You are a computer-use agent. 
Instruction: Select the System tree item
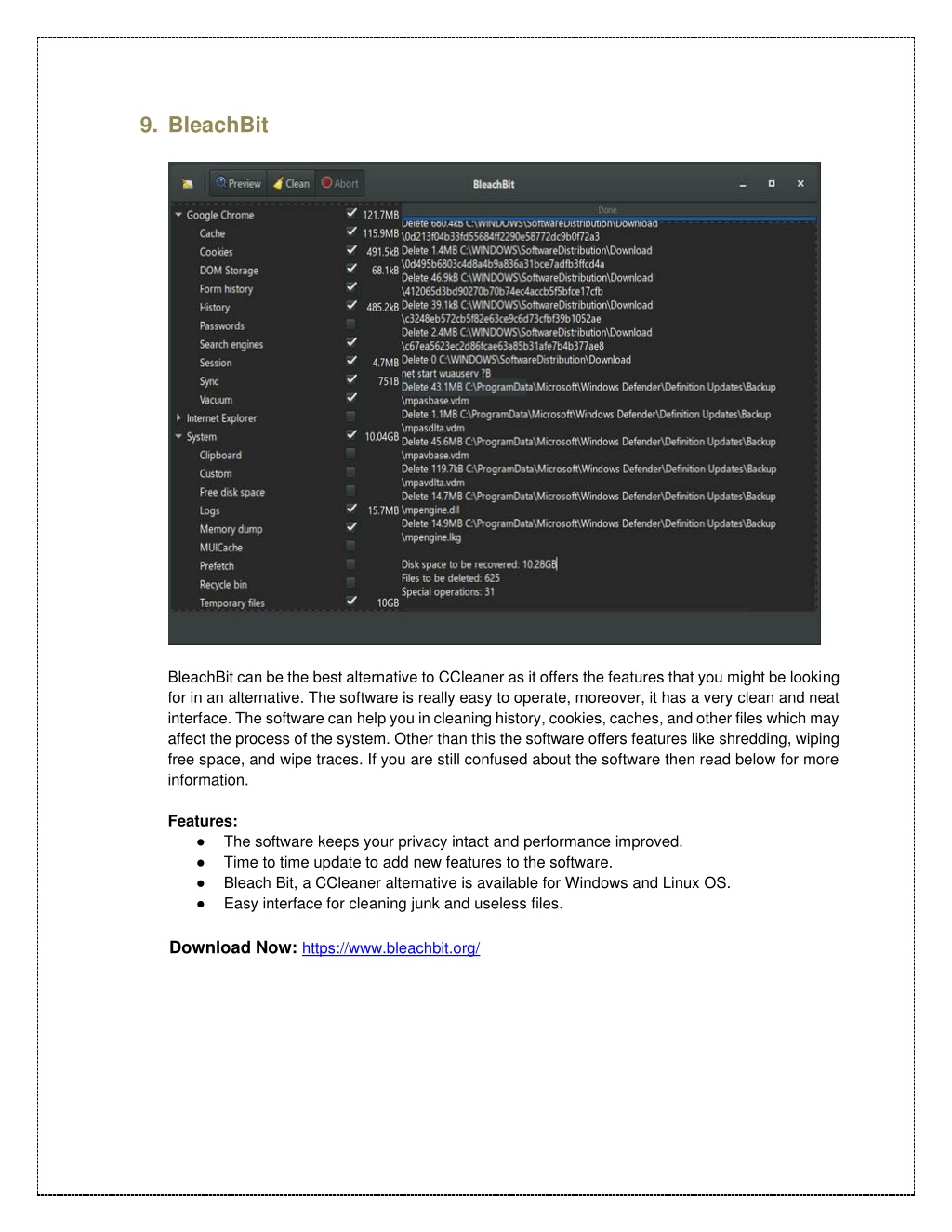202,437
